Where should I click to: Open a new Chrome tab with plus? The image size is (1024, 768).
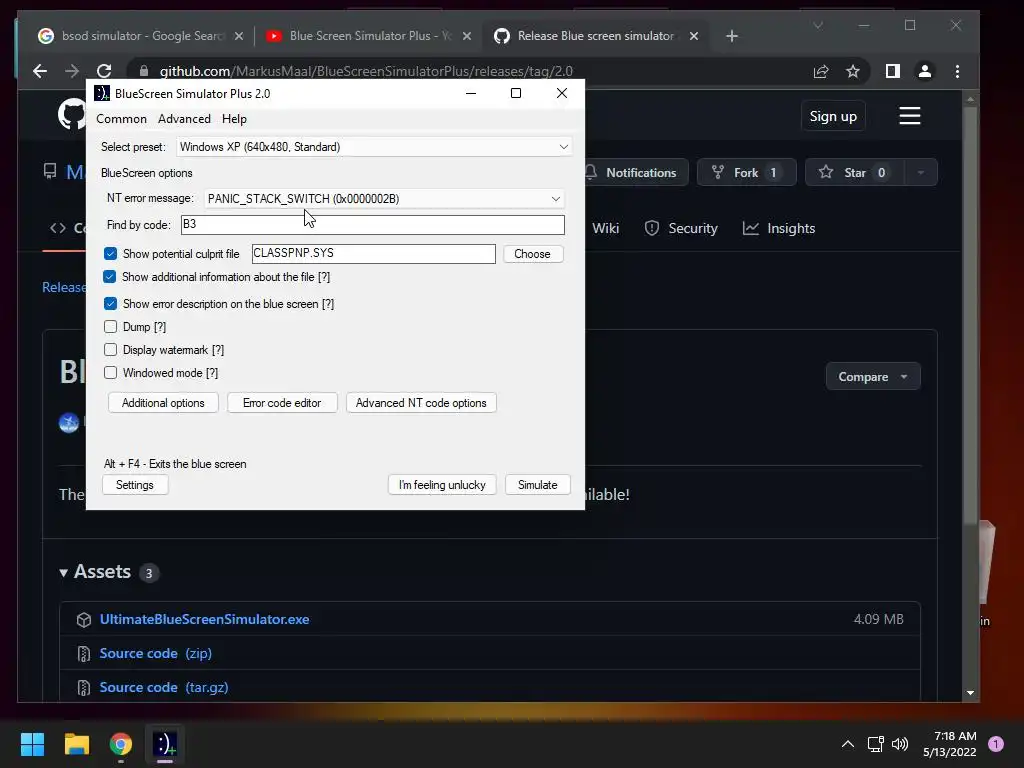click(x=732, y=36)
